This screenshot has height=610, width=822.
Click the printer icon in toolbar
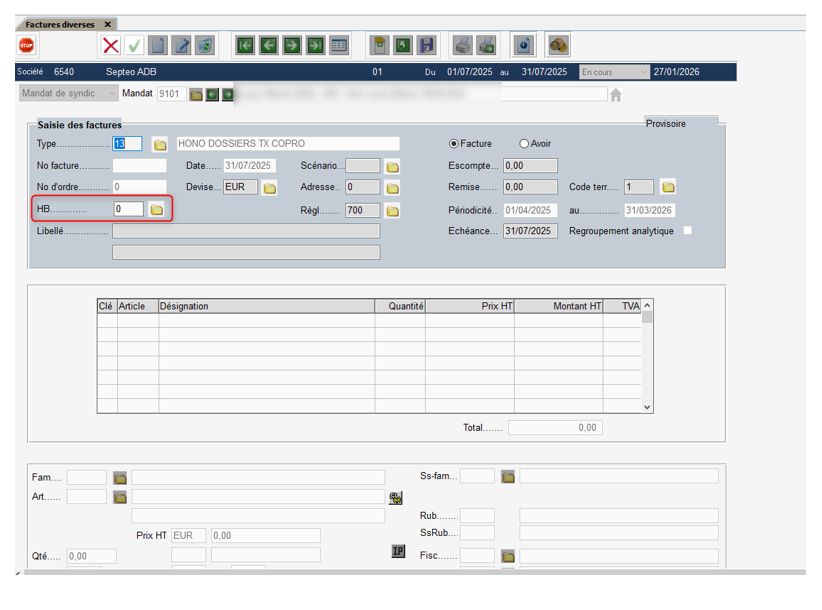pos(463,45)
